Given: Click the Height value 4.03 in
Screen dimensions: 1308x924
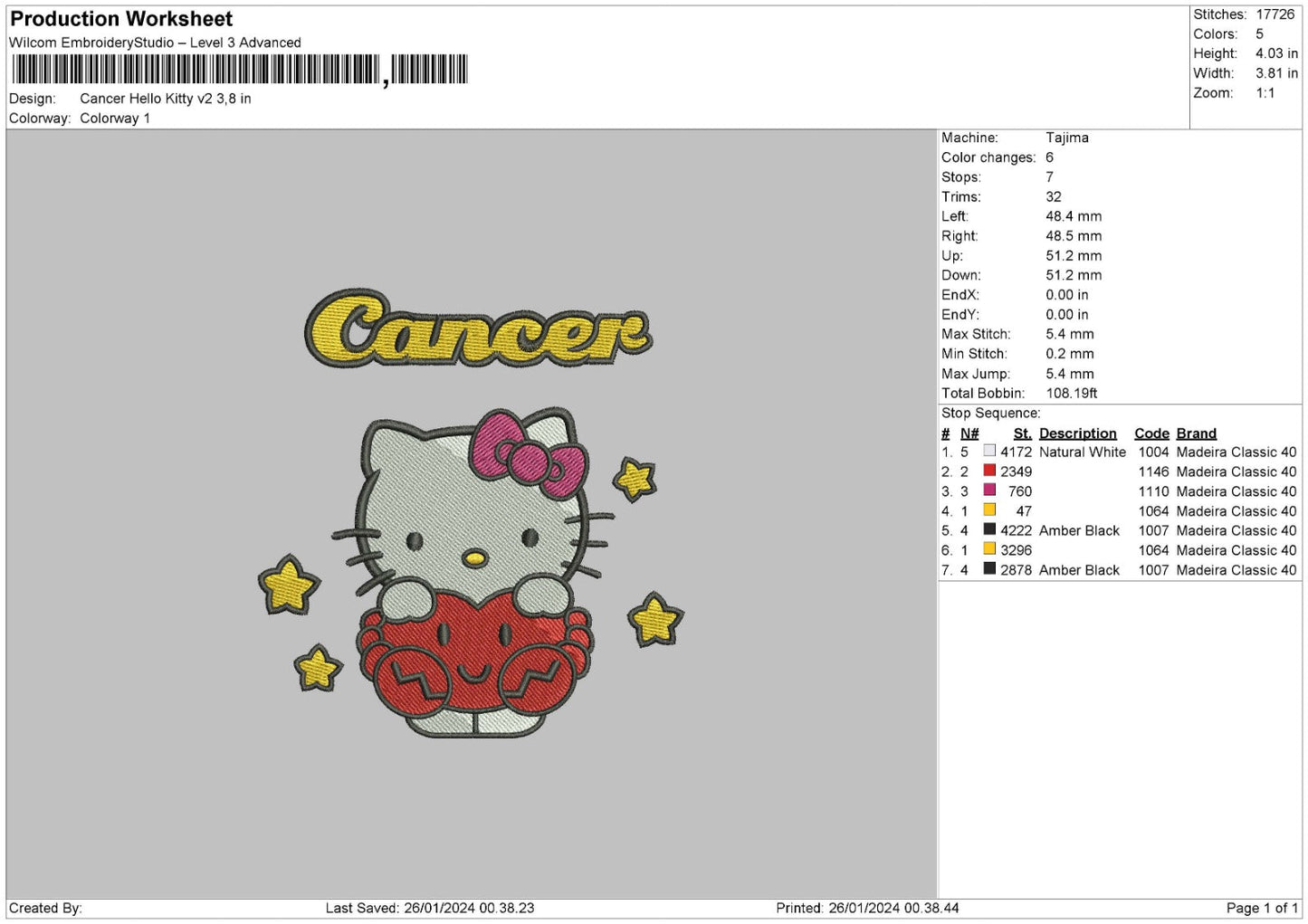Looking at the screenshot, I should tap(1276, 53).
